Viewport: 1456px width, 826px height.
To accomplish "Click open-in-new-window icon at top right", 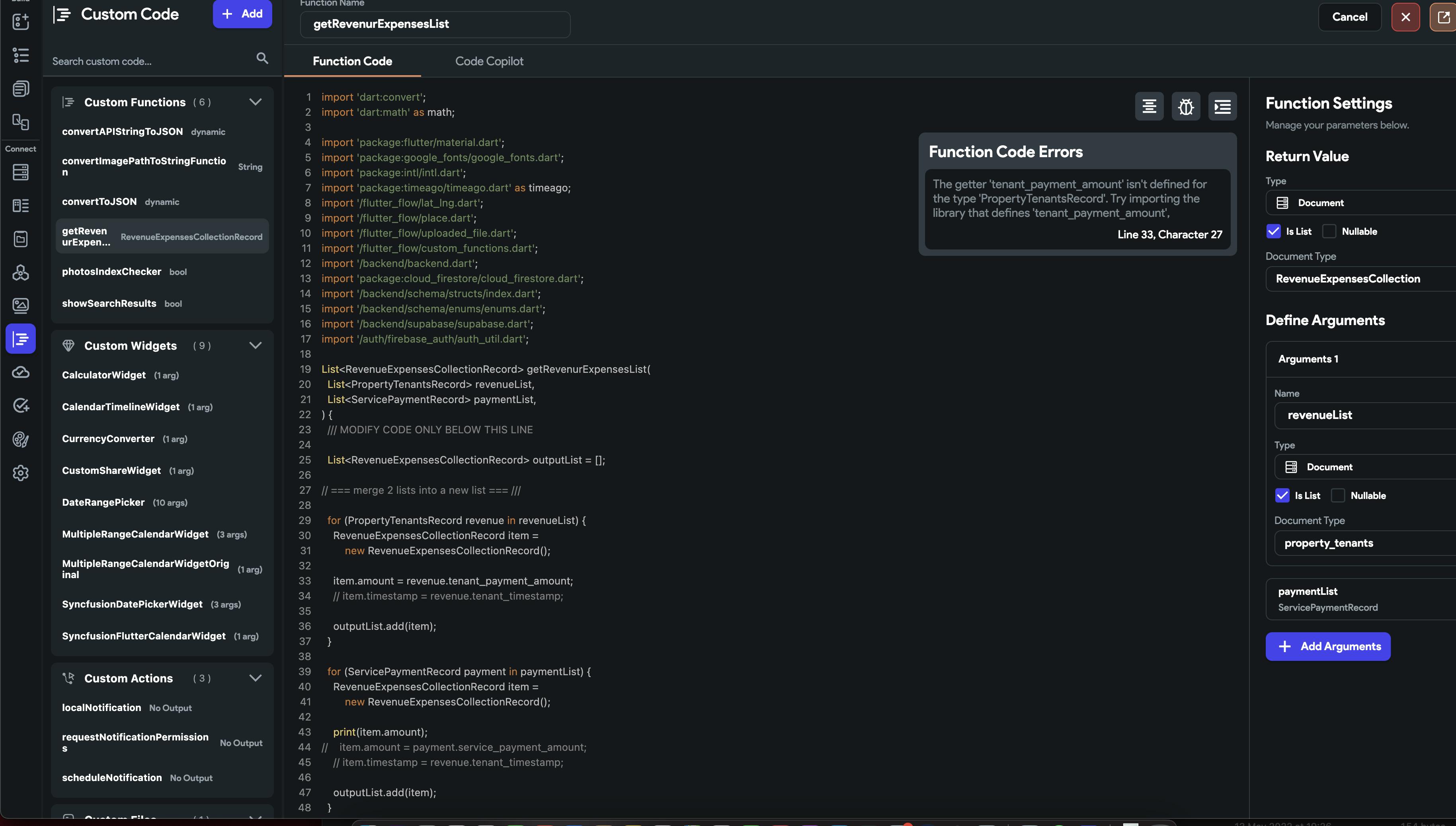I will pos(1443,17).
